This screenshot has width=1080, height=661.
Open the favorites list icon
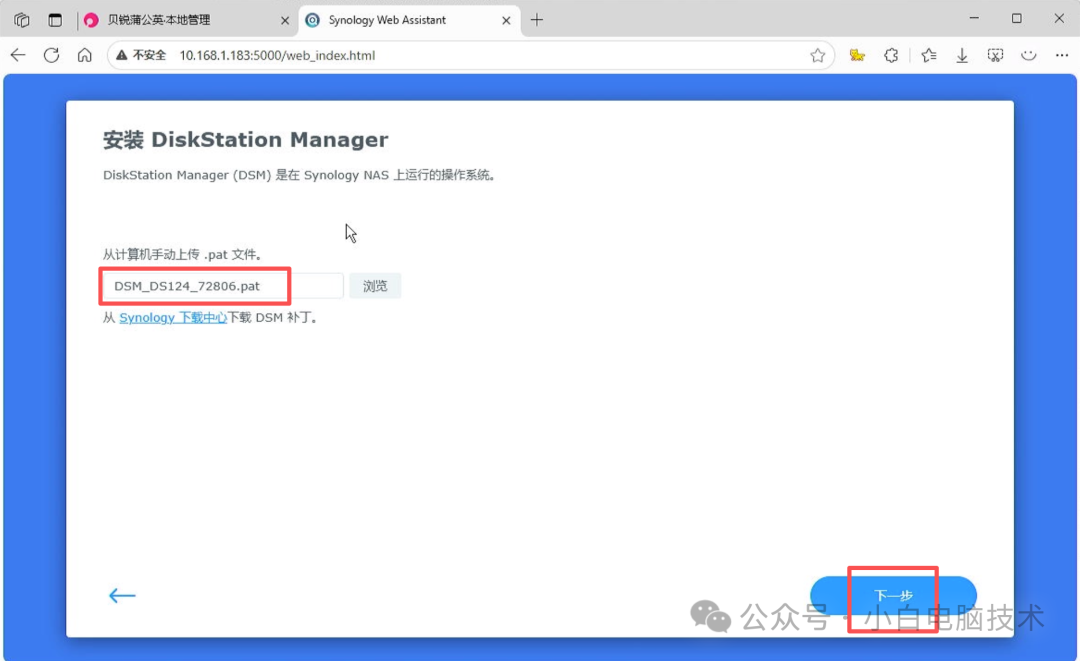[x=928, y=55]
